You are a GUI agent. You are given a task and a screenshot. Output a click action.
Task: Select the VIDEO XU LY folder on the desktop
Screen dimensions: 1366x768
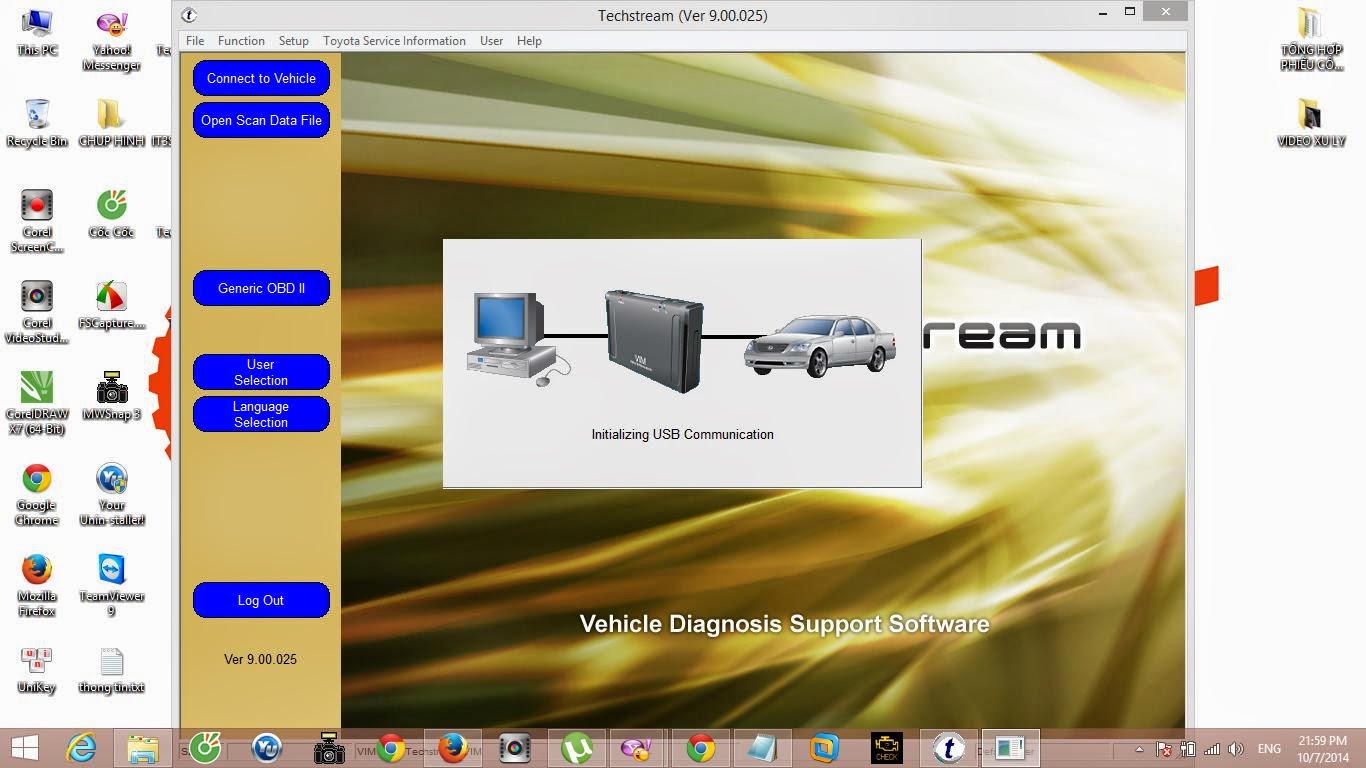pyautogui.click(x=1311, y=123)
